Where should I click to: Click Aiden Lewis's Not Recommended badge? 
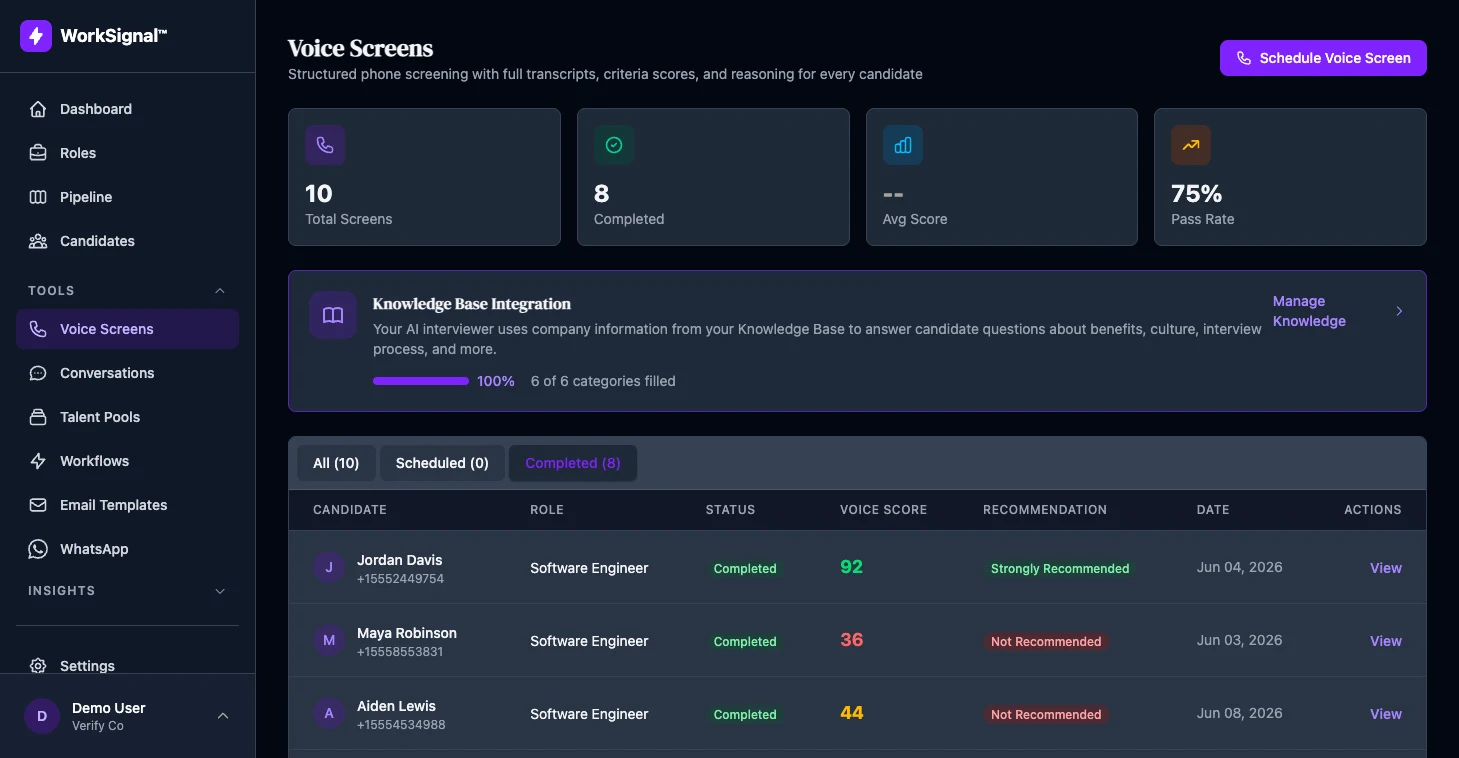pyautogui.click(x=1046, y=714)
